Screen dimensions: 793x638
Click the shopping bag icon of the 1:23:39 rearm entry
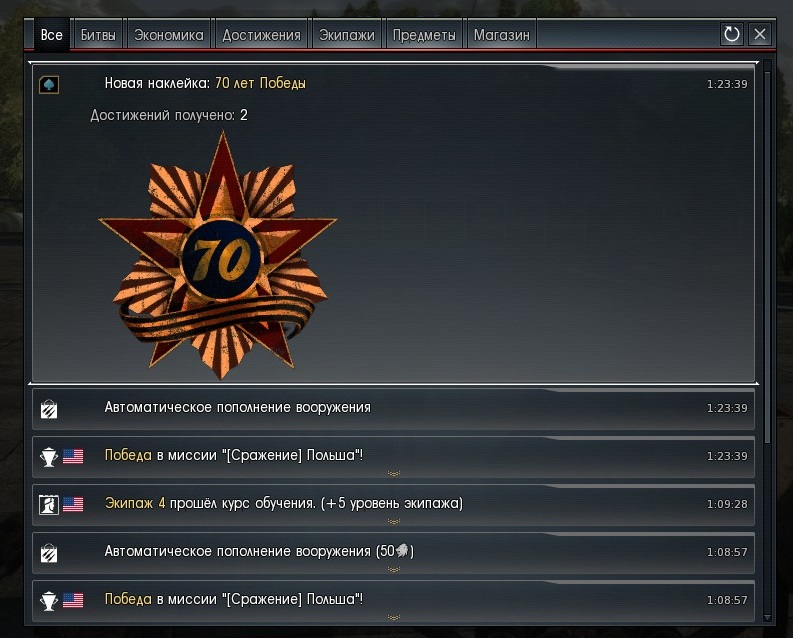pos(49,408)
